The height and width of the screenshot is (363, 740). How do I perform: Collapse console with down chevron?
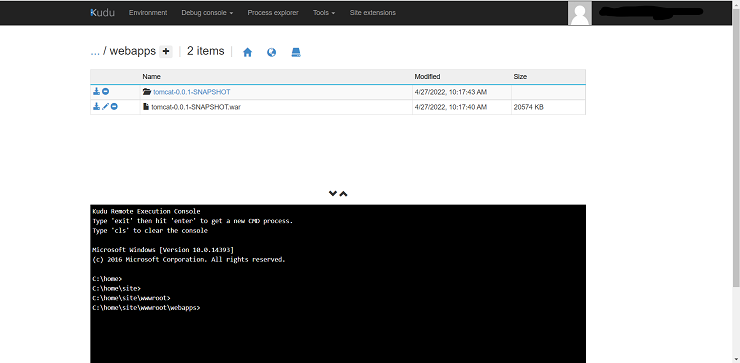click(x=333, y=194)
